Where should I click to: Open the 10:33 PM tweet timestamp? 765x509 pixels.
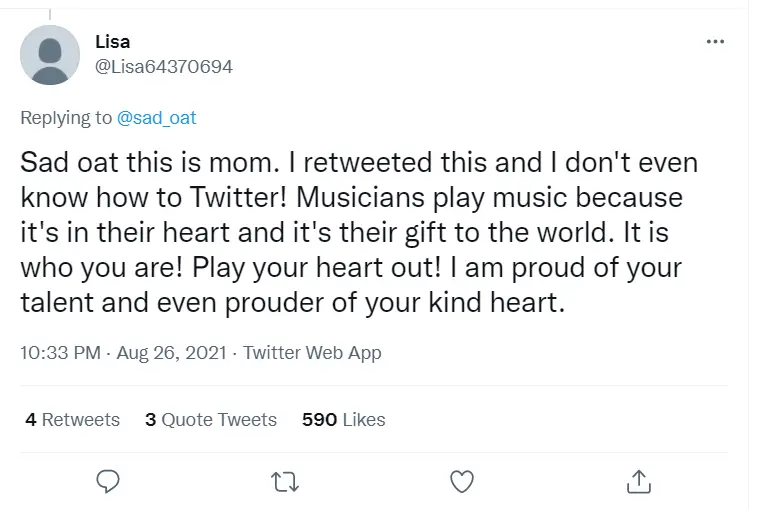(x=61, y=353)
